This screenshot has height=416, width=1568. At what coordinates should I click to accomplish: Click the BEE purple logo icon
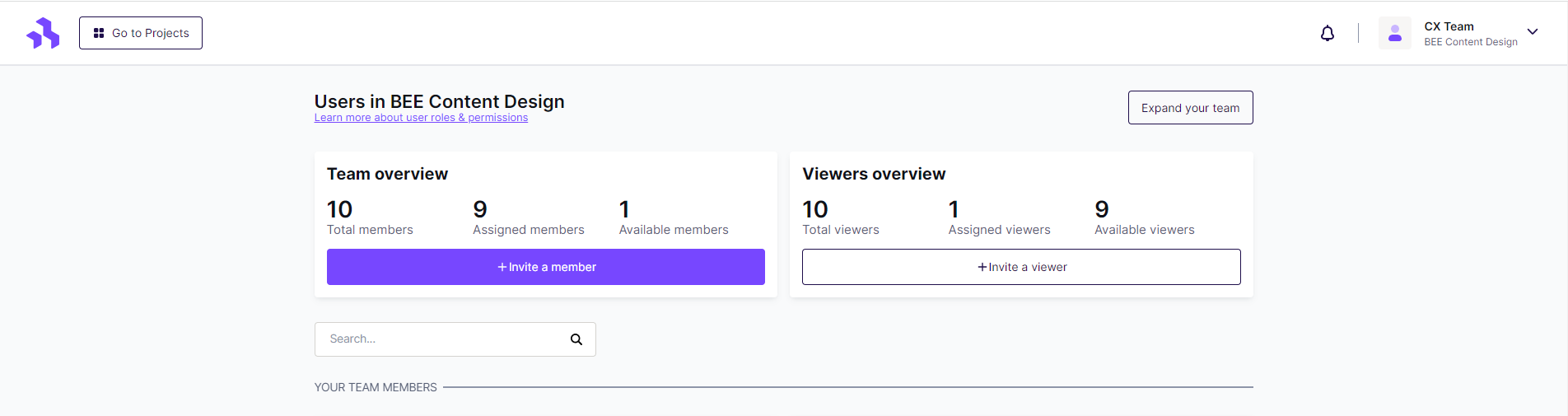tap(43, 33)
